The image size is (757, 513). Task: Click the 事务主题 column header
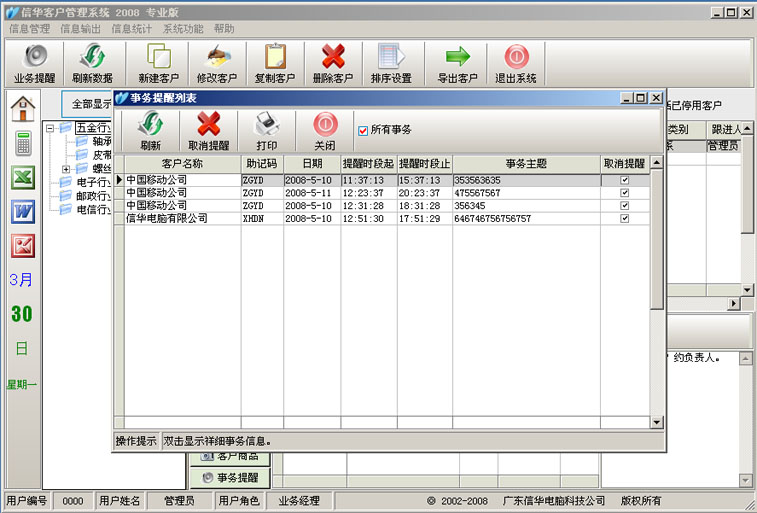click(527, 164)
